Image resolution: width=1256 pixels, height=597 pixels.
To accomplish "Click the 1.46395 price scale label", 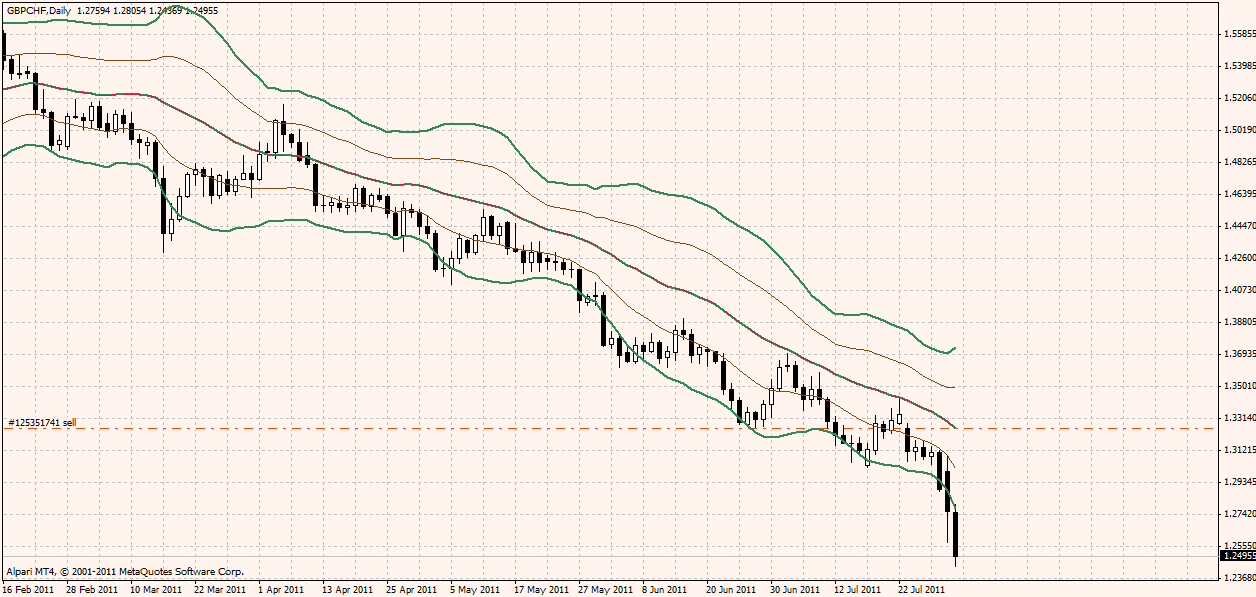I will (1238, 194).
